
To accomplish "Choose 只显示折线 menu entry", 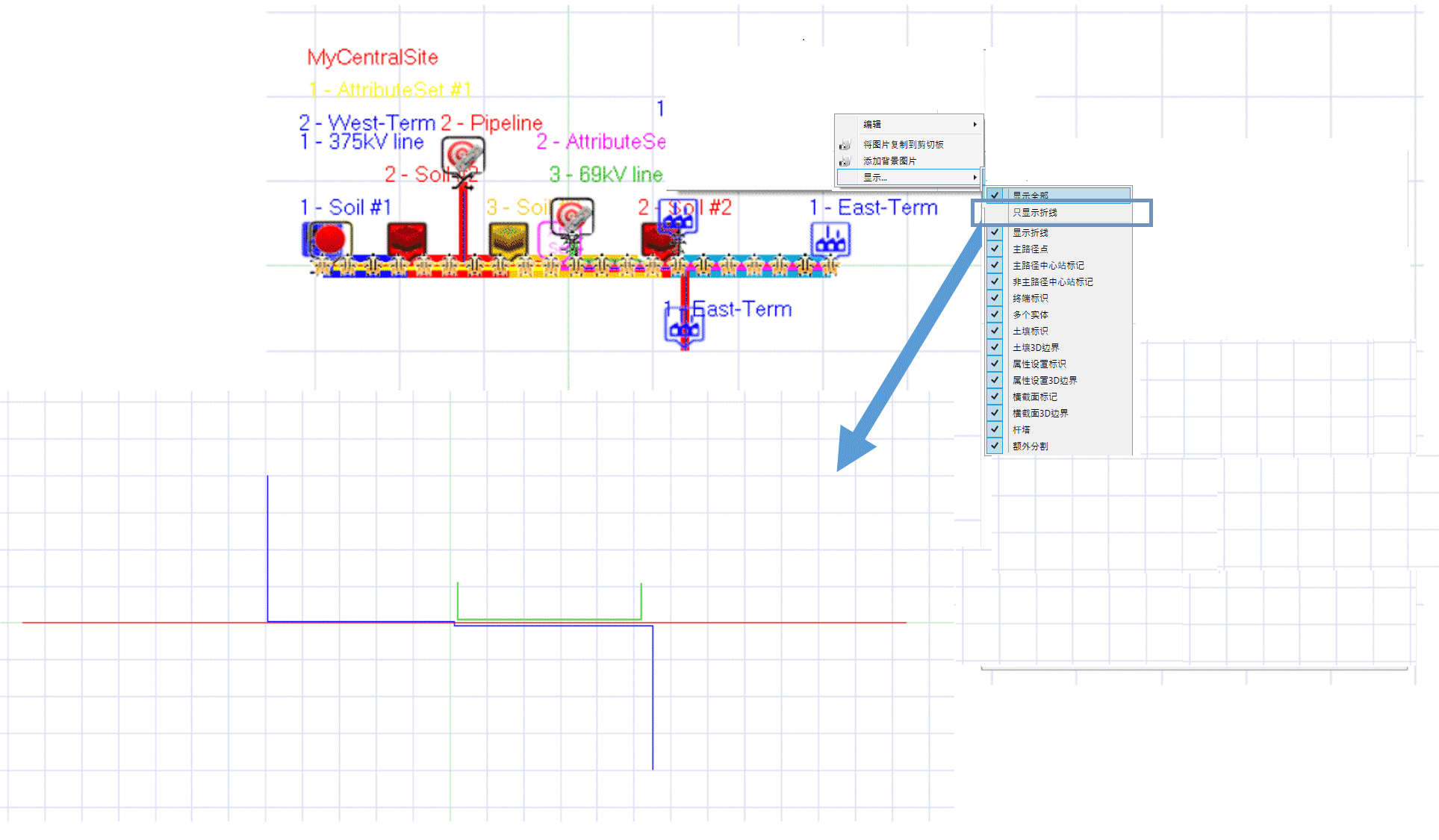I will click(1035, 213).
